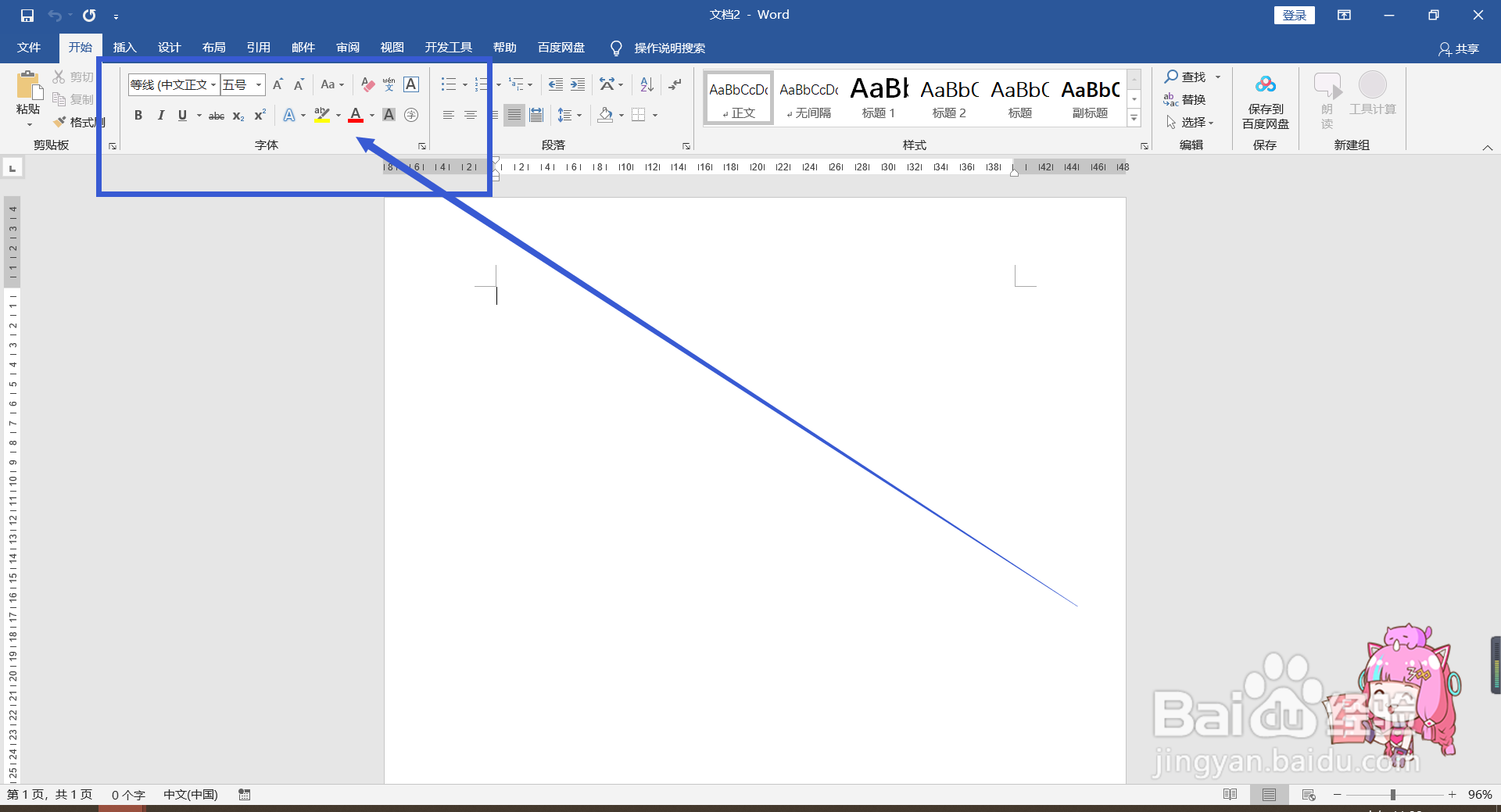Click the 登录 sign-in button
The height and width of the screenshot is (812, 1501).
tap(1295, 15)
